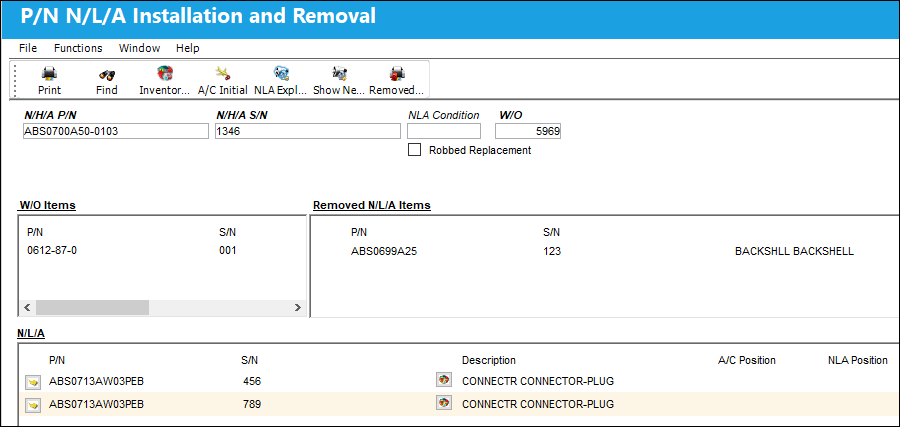This screenshot has height=427, width=900.
Task: Click description icon for S/N 456 connector
Action: pyautogui.click(x=443, y=380)
